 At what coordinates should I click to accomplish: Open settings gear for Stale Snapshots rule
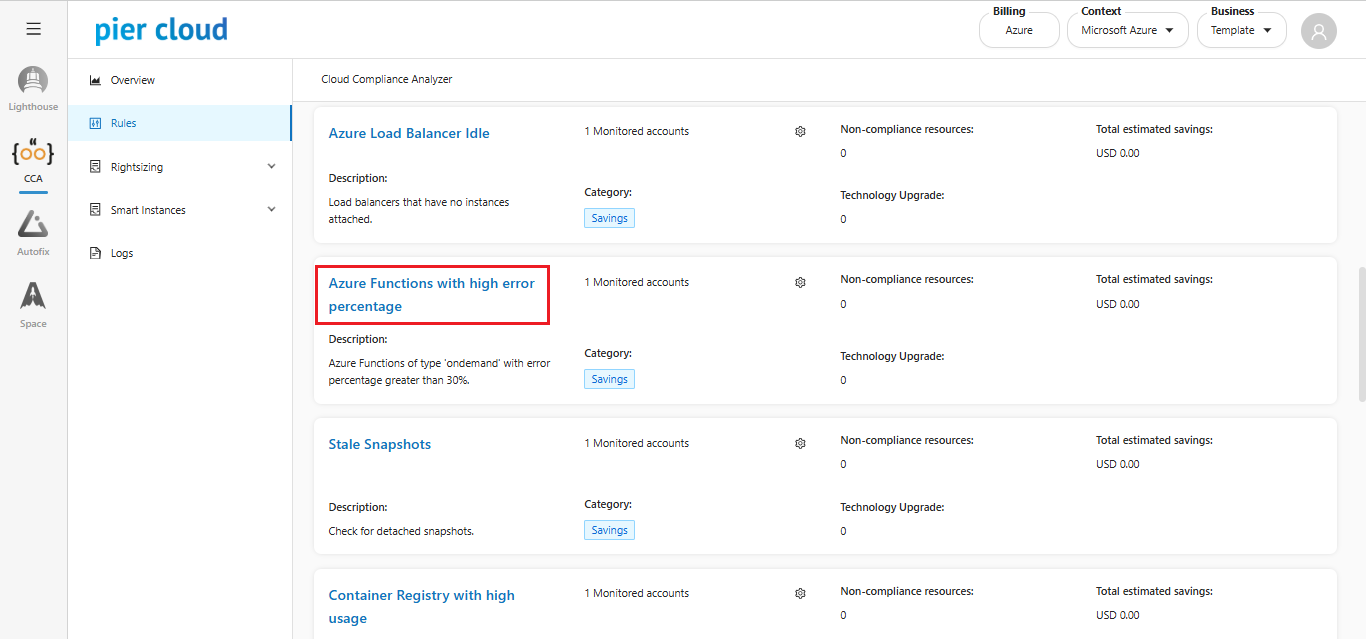tap(800, 444)
